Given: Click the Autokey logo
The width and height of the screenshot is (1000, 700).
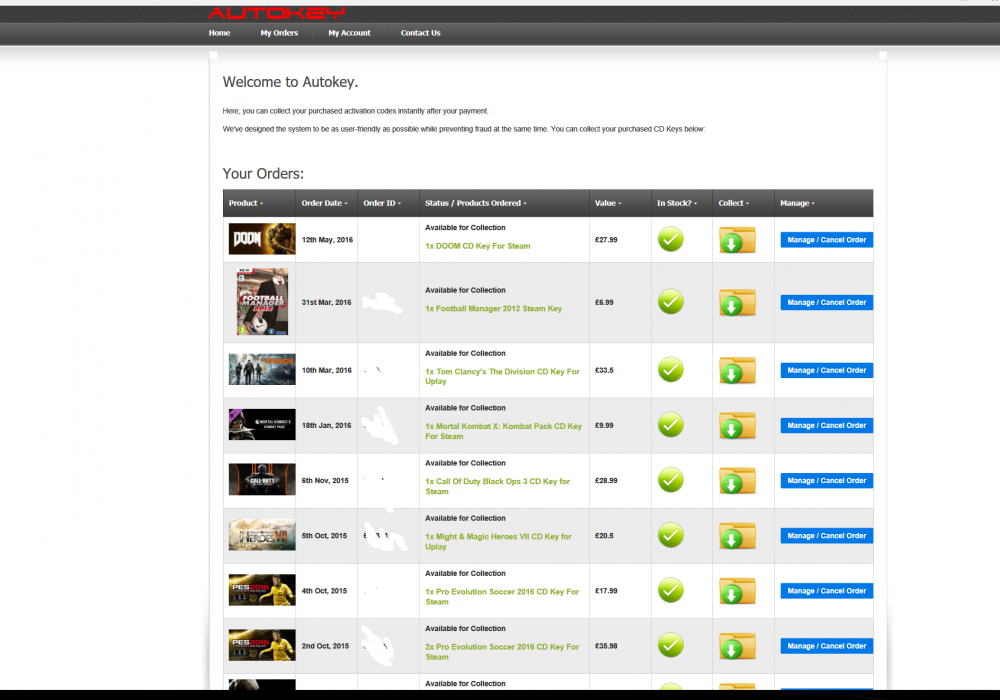Looking at the screenshot, I should point(276,13).
